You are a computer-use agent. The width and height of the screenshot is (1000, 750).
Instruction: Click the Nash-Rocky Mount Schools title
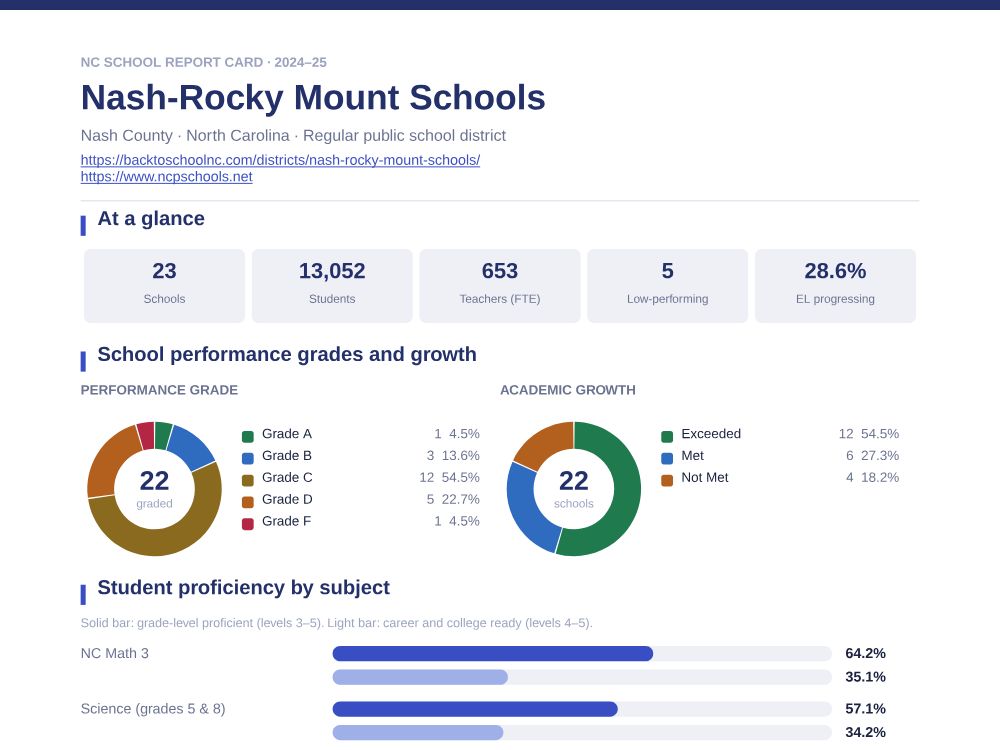tap(313, 98)
